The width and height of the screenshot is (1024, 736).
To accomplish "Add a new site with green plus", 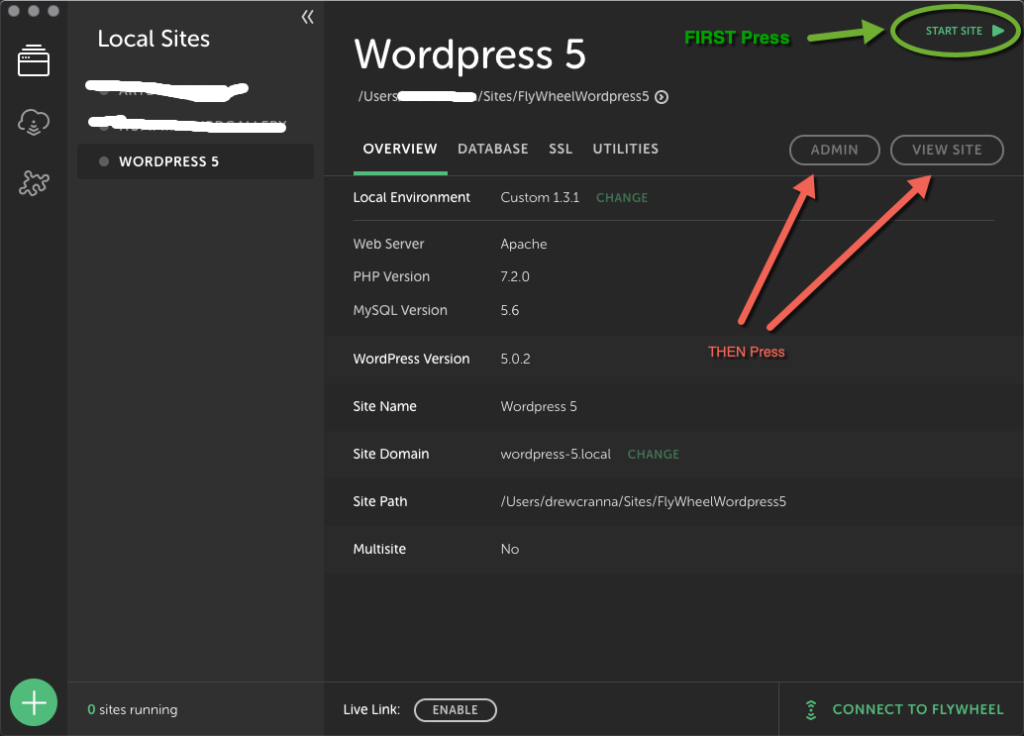I will (x=34, y=702).
